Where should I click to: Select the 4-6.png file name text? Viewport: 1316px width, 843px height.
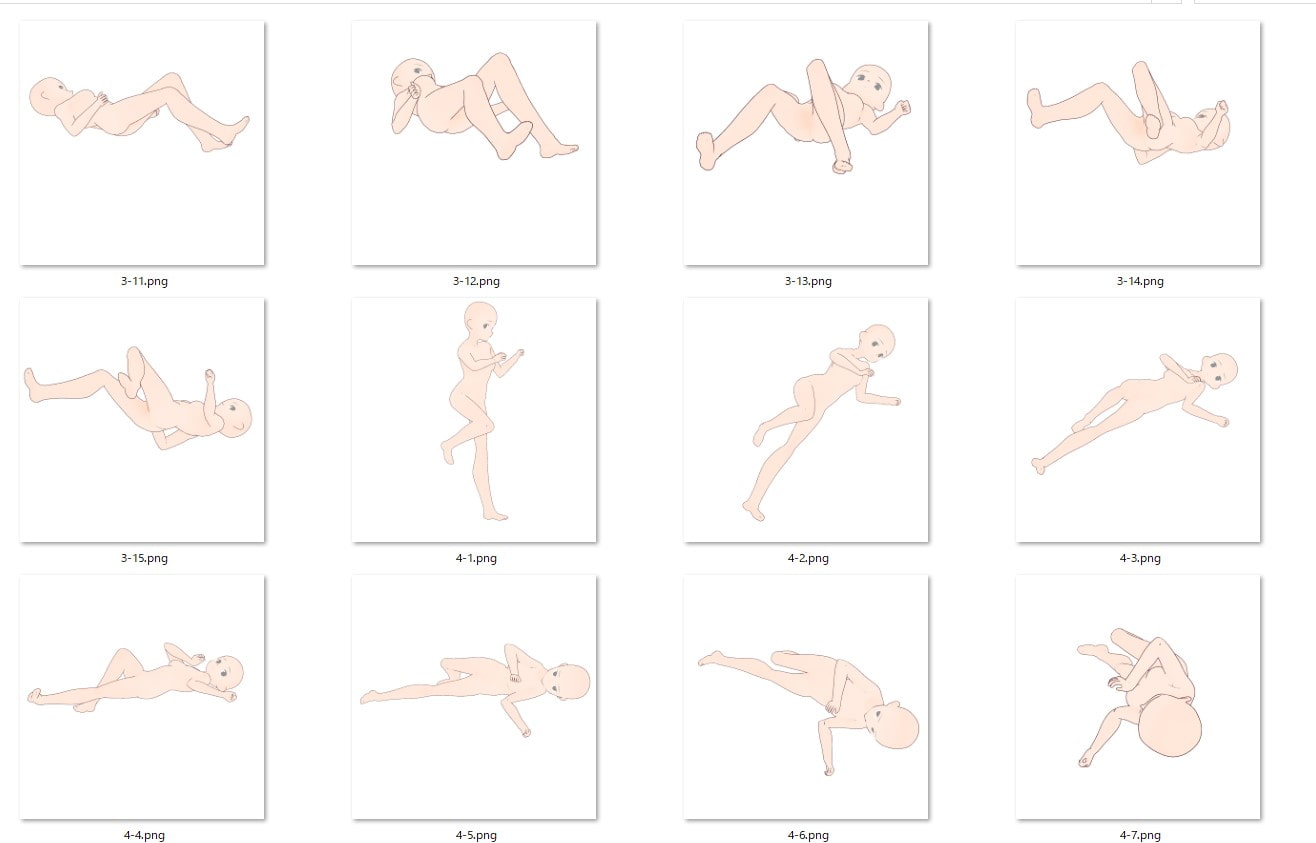coord(808,835)
